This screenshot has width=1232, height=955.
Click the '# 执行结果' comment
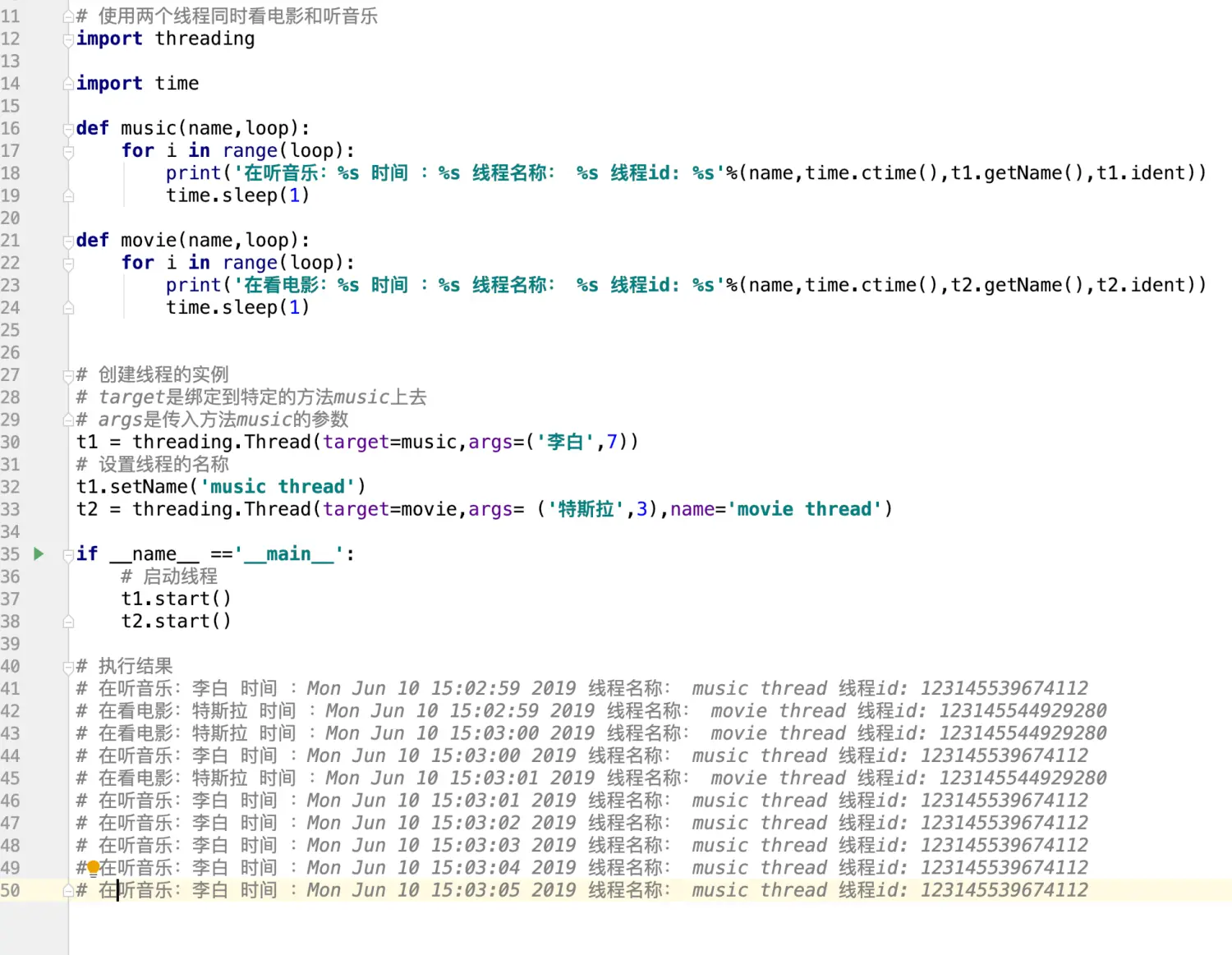(125, 666)
